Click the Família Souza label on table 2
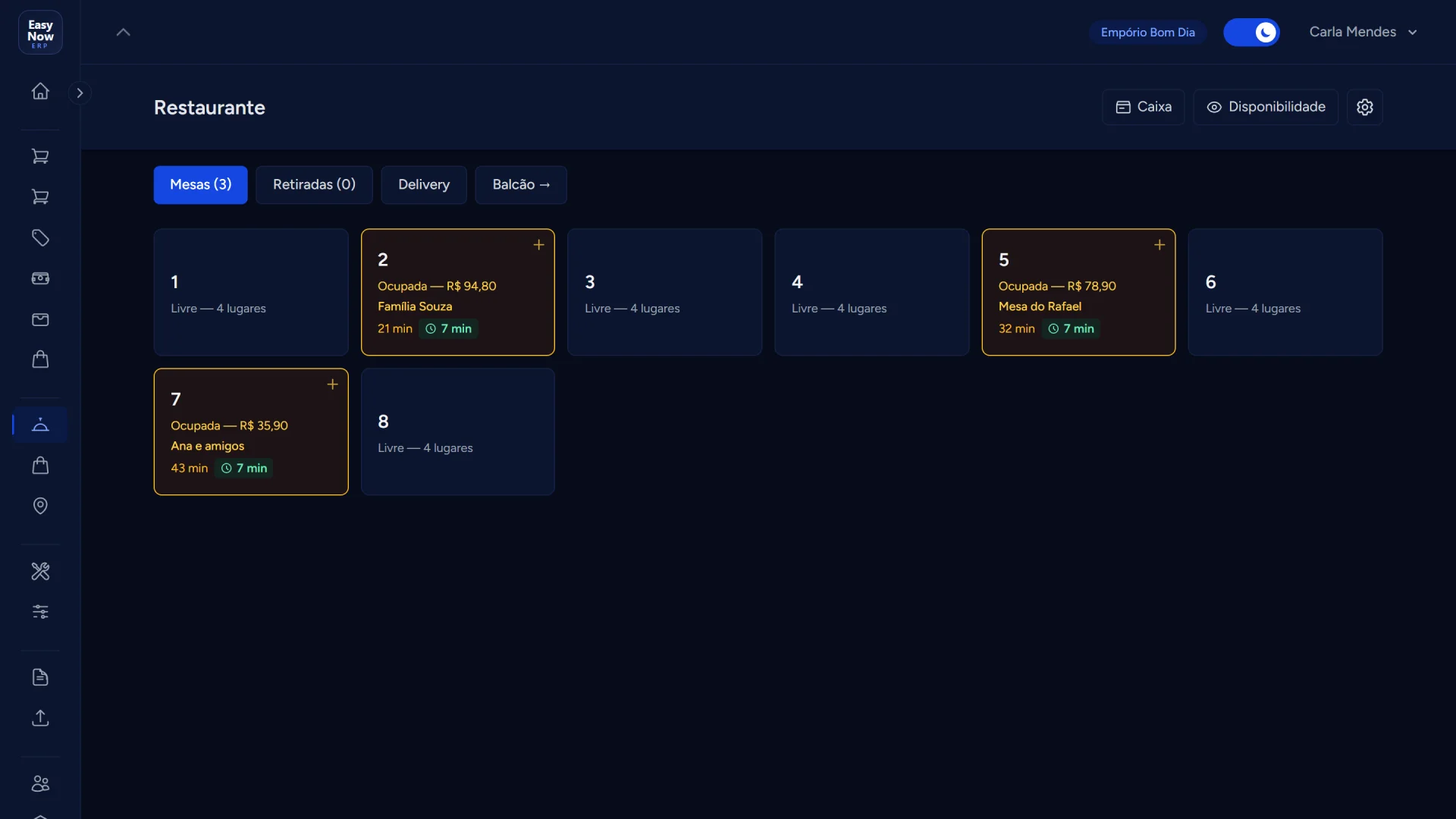 415,306
